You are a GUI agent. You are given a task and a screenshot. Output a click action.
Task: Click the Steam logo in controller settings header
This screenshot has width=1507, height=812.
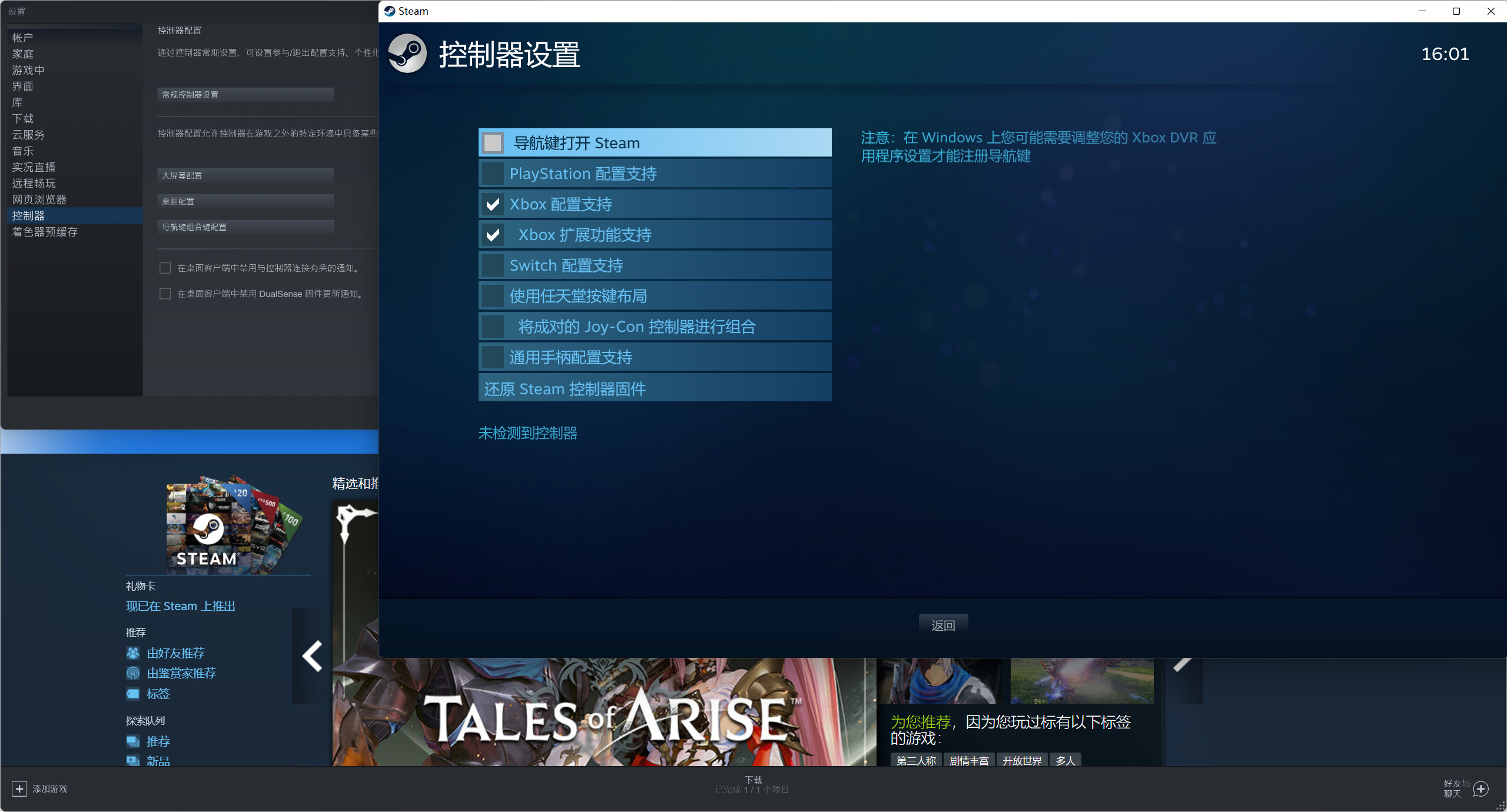(x=407, y=54)
